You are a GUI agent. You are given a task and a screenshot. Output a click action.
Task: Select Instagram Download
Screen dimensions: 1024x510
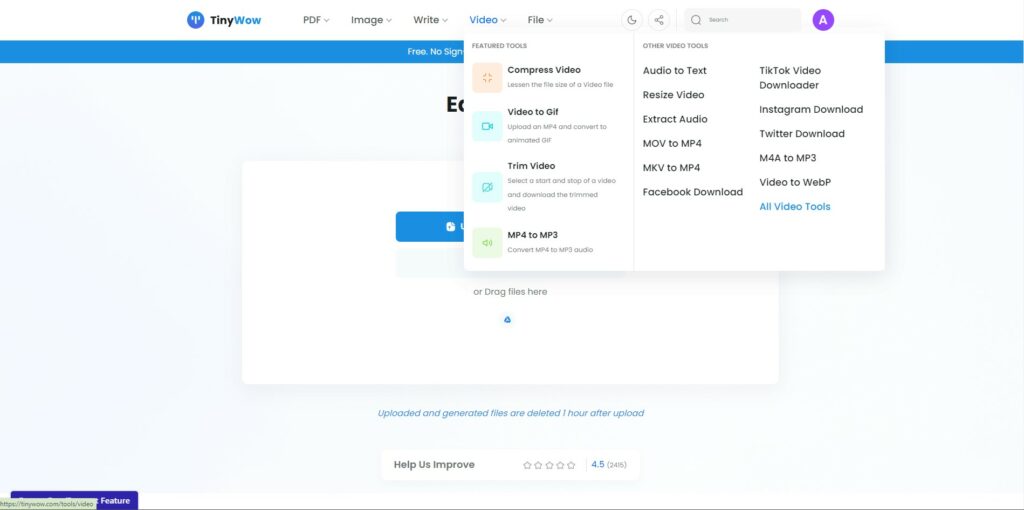point(811,110)
